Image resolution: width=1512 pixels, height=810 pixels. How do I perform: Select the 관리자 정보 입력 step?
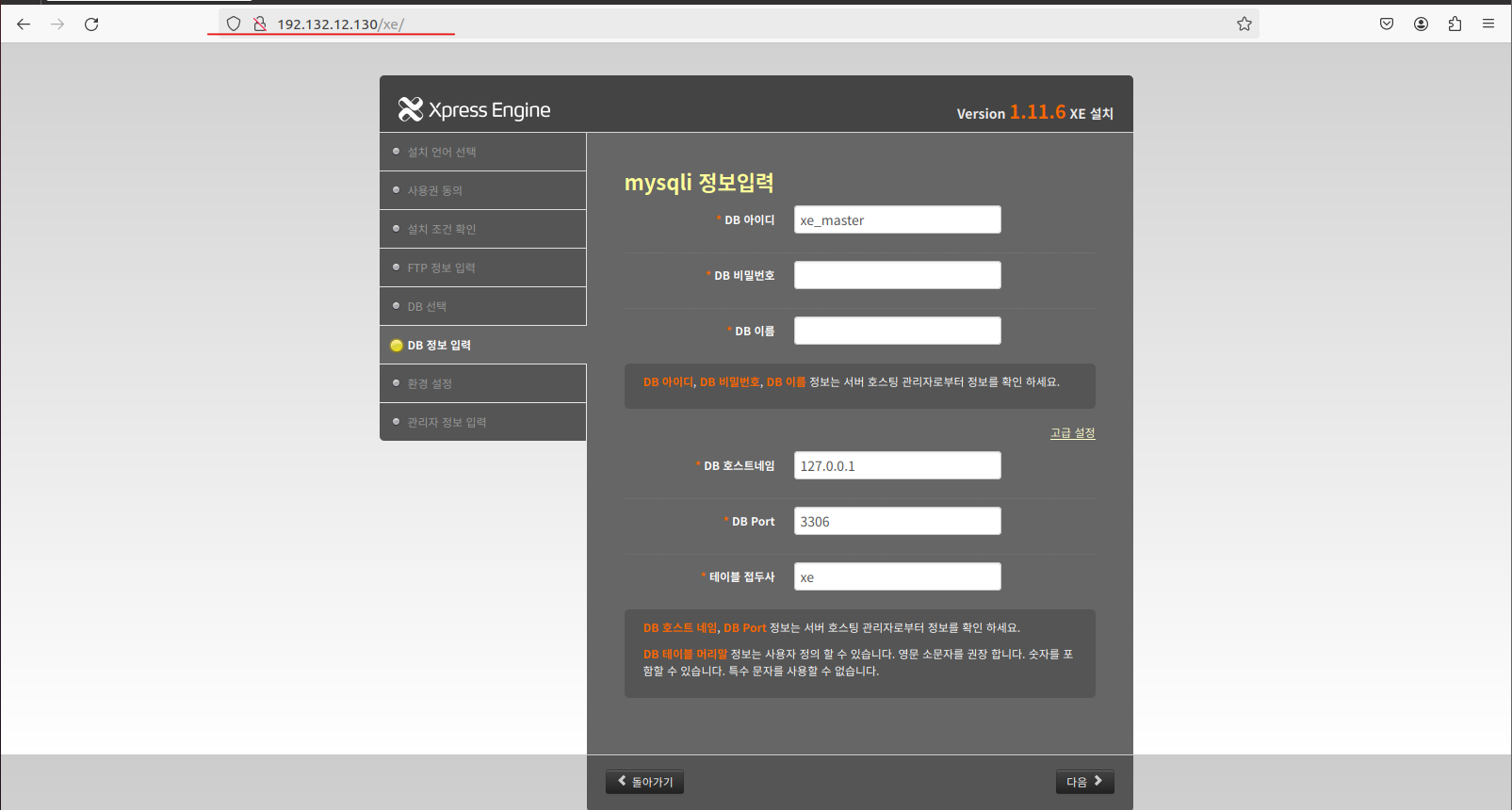pos(482,422)
